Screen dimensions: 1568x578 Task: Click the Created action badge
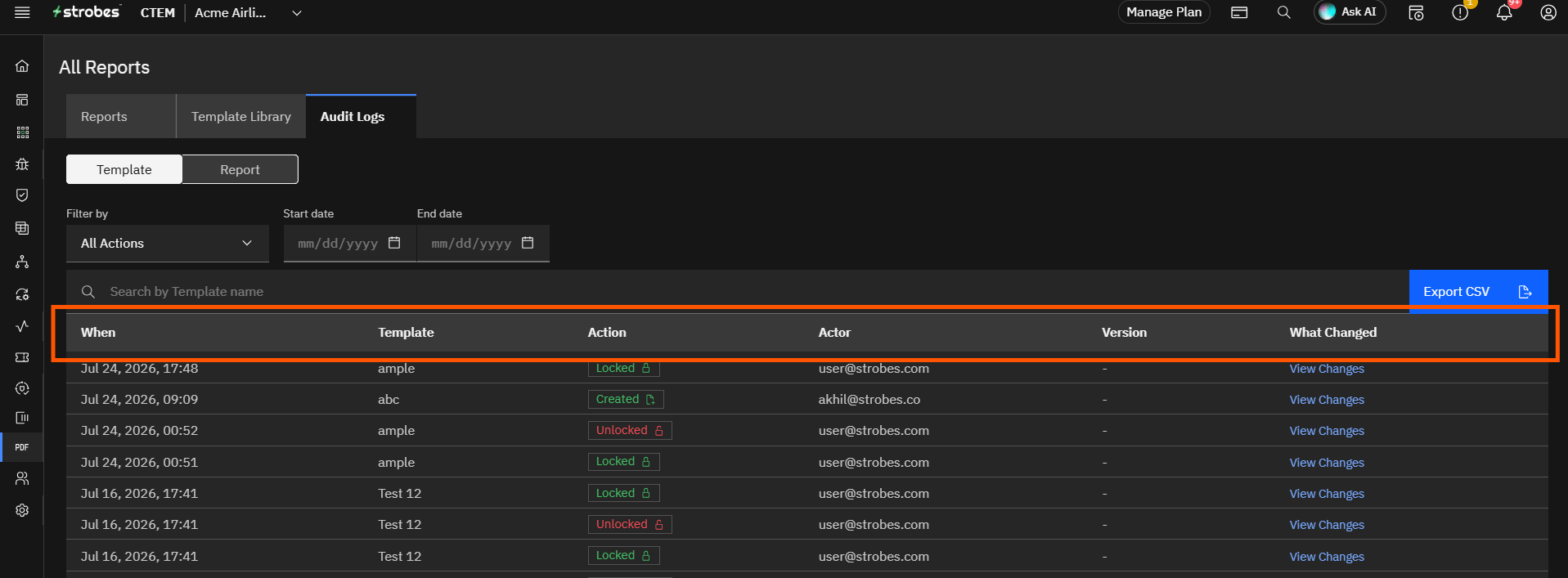(626, 399)
